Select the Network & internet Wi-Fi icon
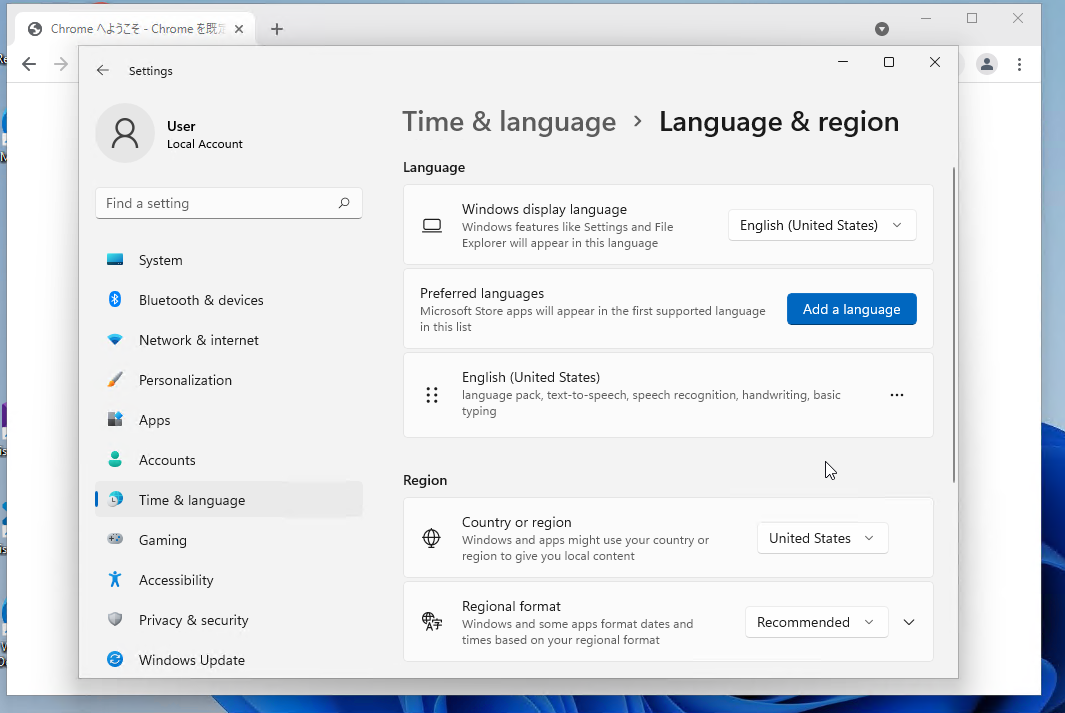The width and height of the screenshot is (1065, 713). [115, 340]
